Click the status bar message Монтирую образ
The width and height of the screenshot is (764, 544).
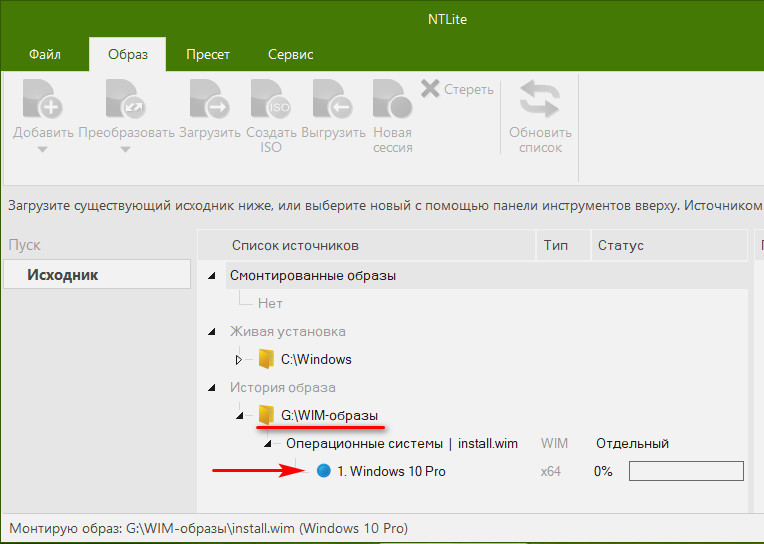point(209,528)
